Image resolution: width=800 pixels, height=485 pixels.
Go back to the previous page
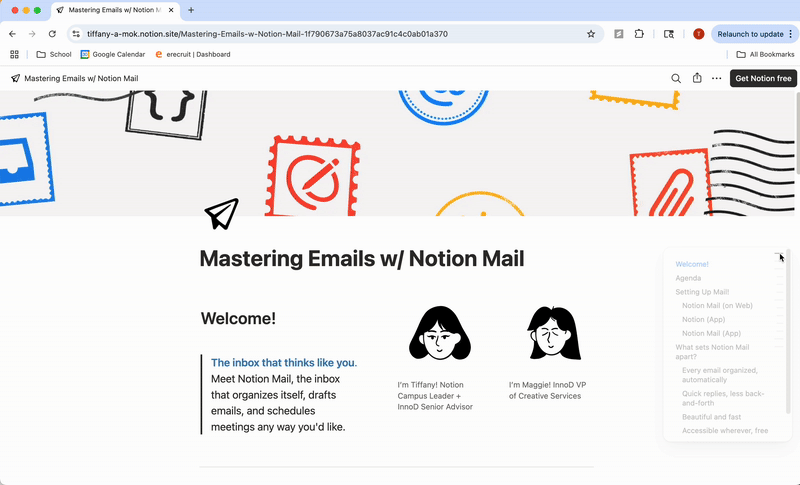pos(12,34)
